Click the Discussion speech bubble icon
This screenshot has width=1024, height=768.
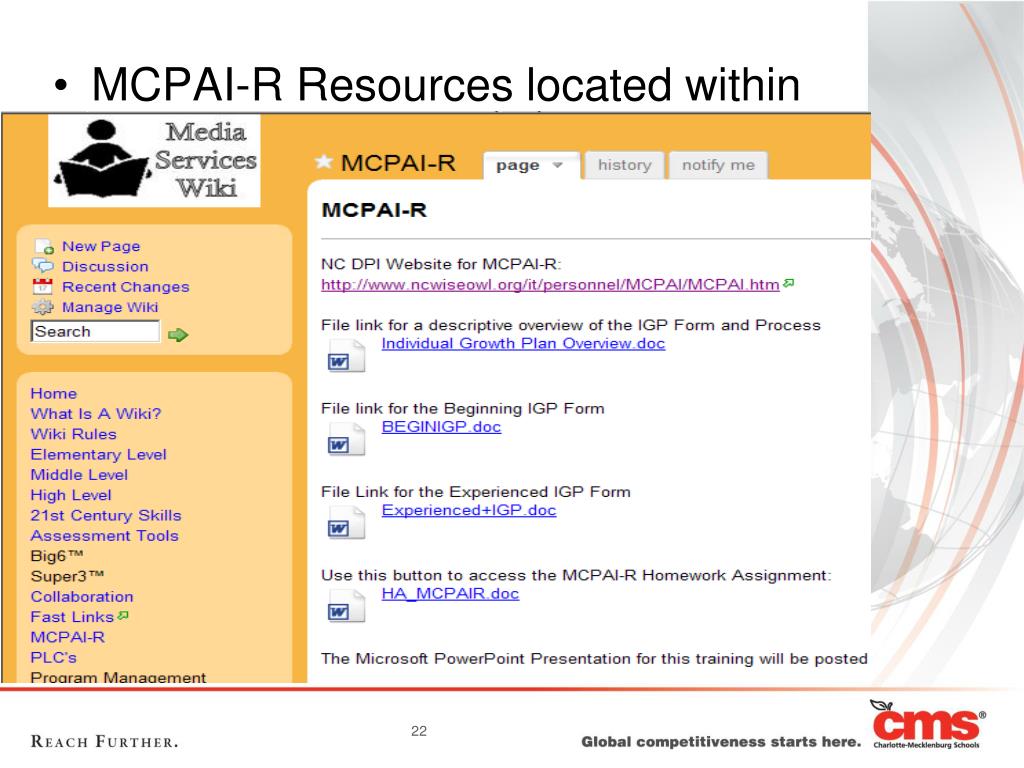point(43,266)
